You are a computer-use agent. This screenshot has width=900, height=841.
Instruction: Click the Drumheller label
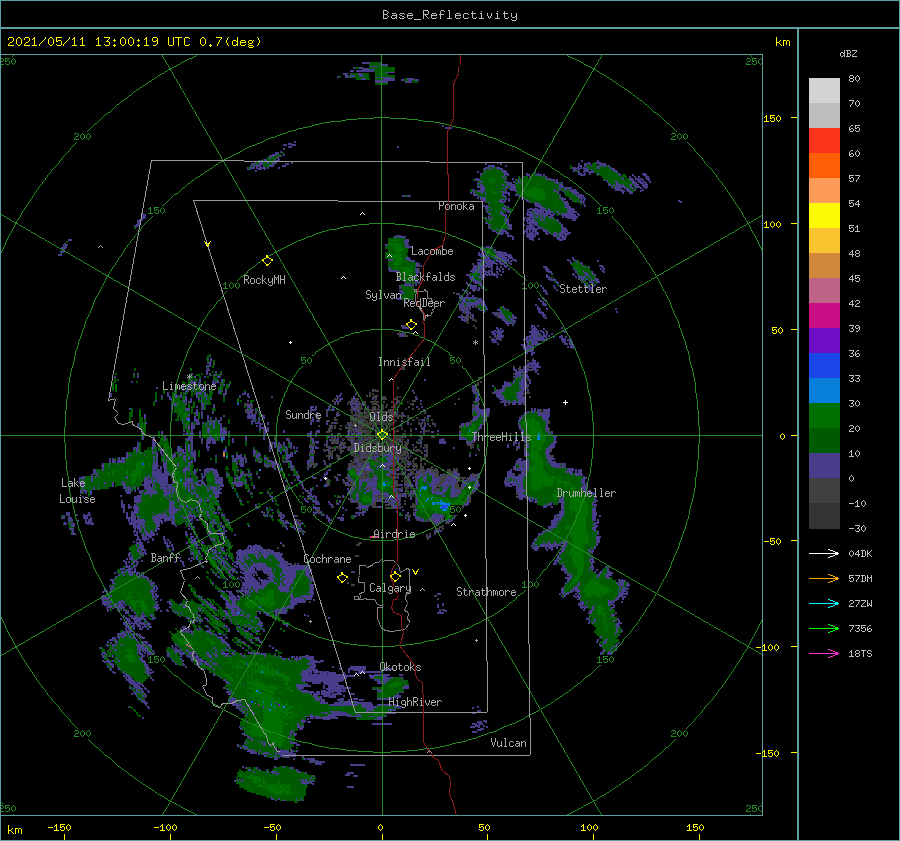coord(586,493)
